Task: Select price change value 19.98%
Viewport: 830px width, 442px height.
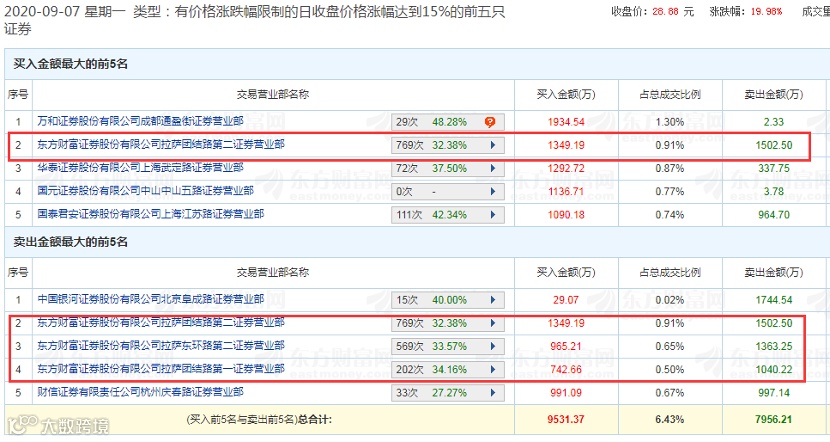Action: coord(766,12)
